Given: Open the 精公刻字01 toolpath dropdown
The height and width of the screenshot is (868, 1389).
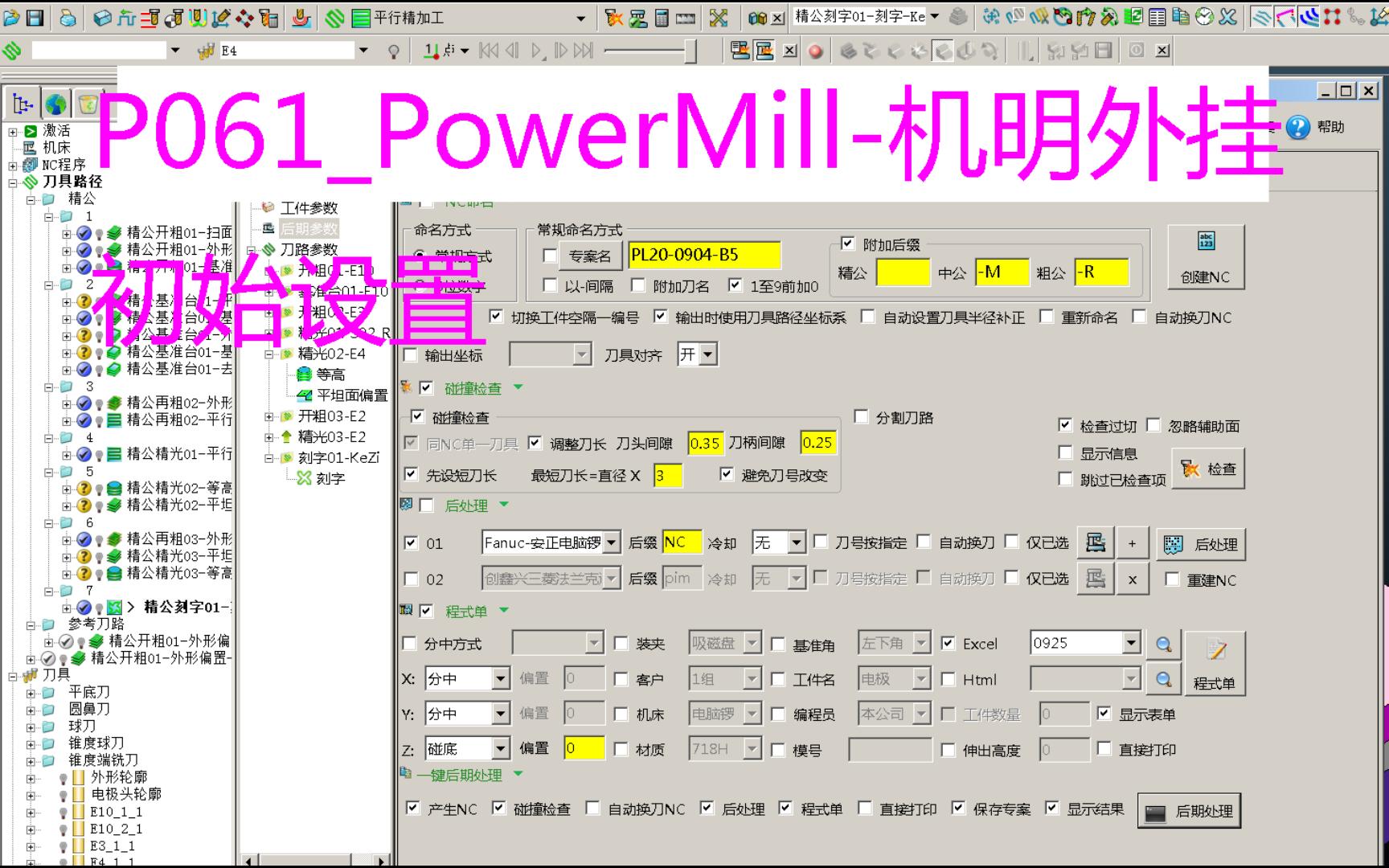Looking at the screenshot, I should point(934,16).
